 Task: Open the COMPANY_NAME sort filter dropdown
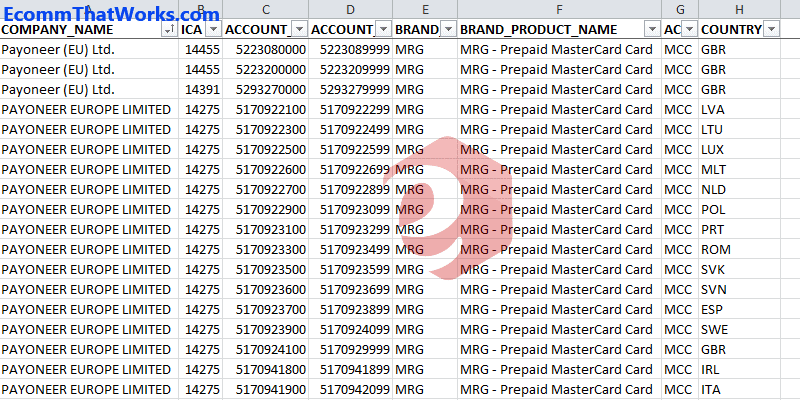coord(168,30)
